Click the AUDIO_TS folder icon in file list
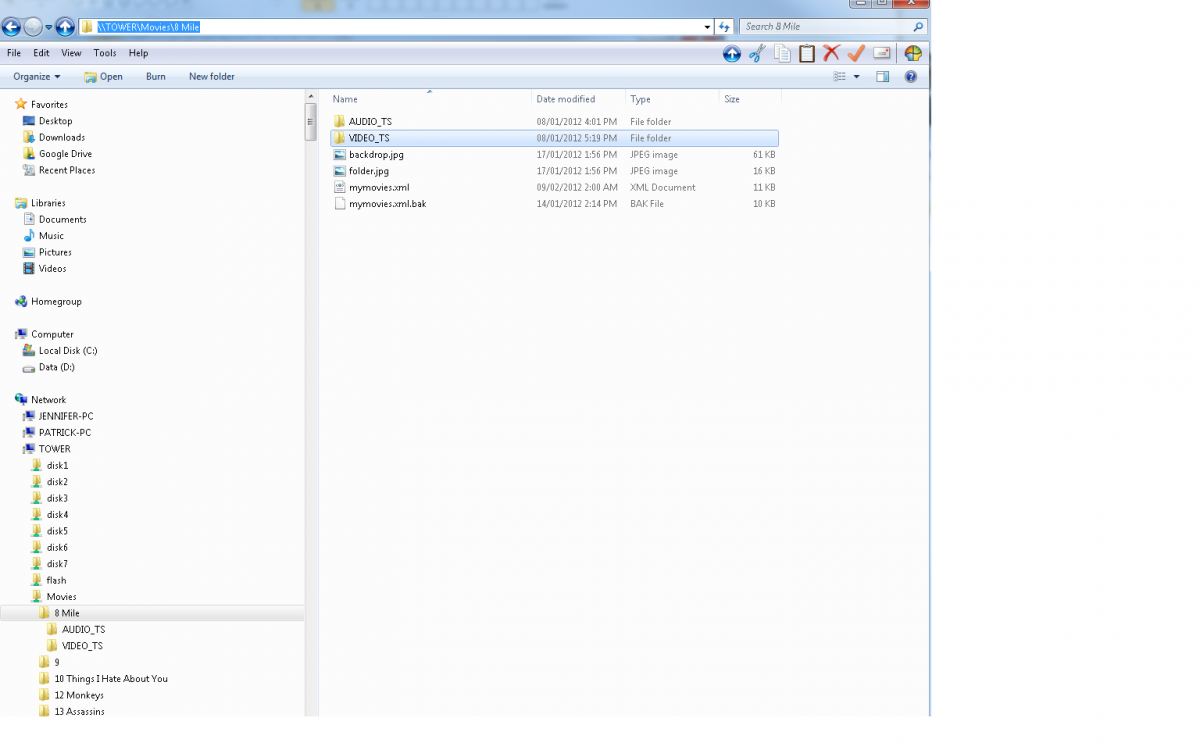 (339, 122)
